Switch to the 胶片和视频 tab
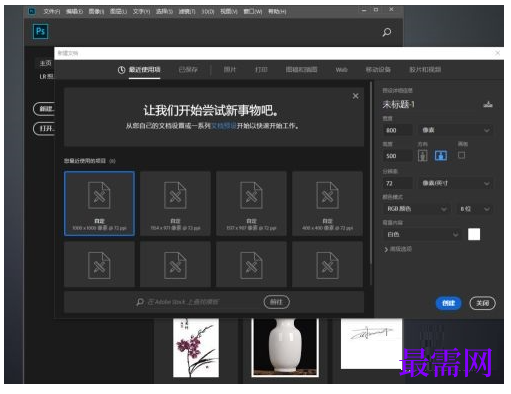This screenshot has width=511, height=394. click(425, 70)
